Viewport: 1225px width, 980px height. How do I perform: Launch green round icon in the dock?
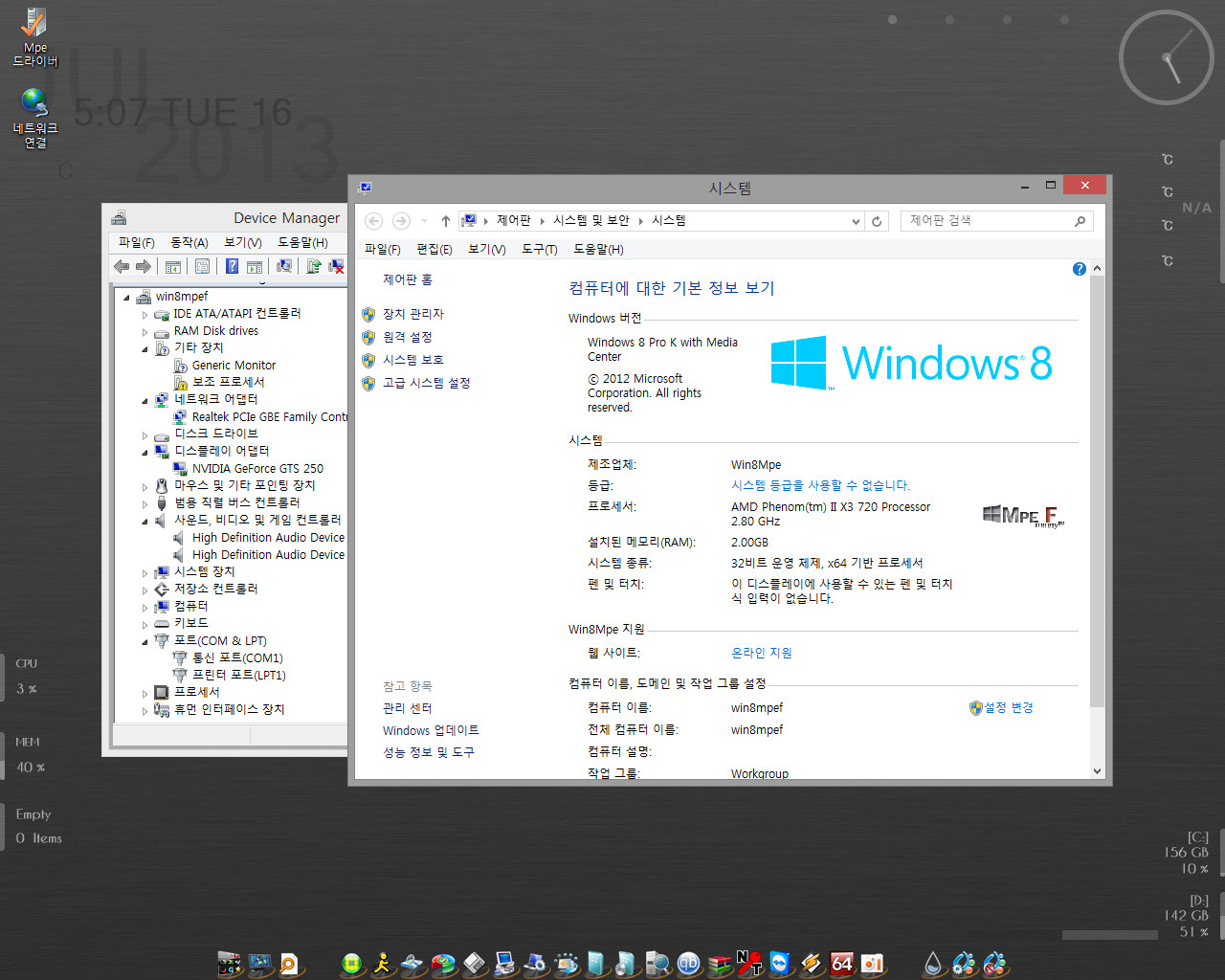point(352,963)
